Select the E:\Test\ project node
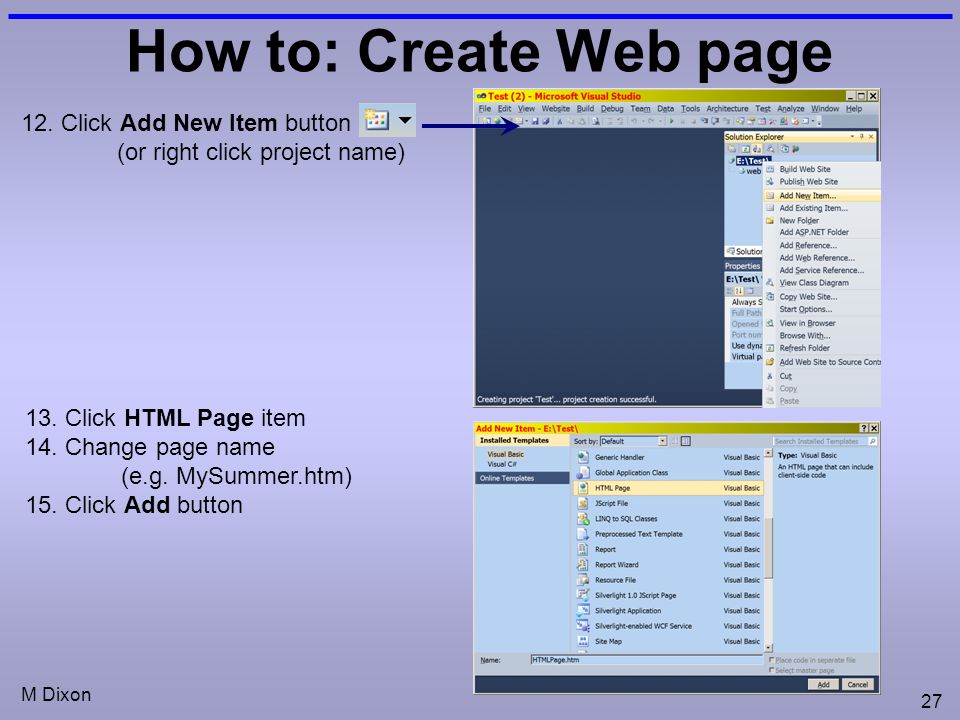 (750, 161)
